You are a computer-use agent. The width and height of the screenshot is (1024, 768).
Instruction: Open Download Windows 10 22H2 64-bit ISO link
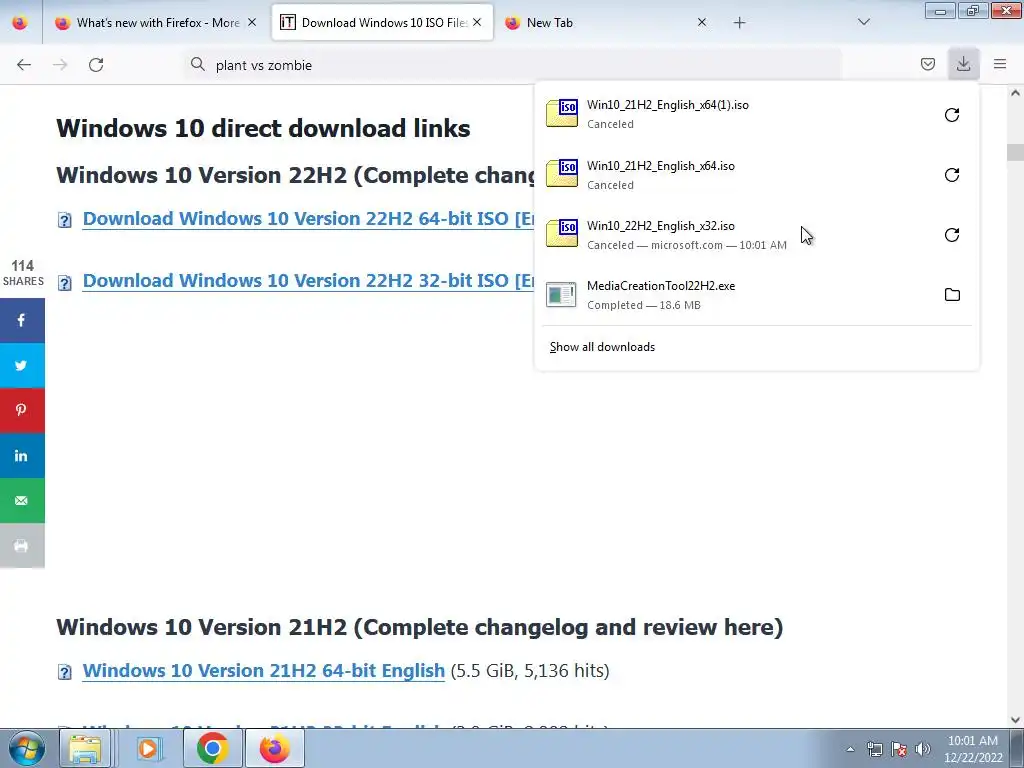pyautogui.click(x=309, y=219)
